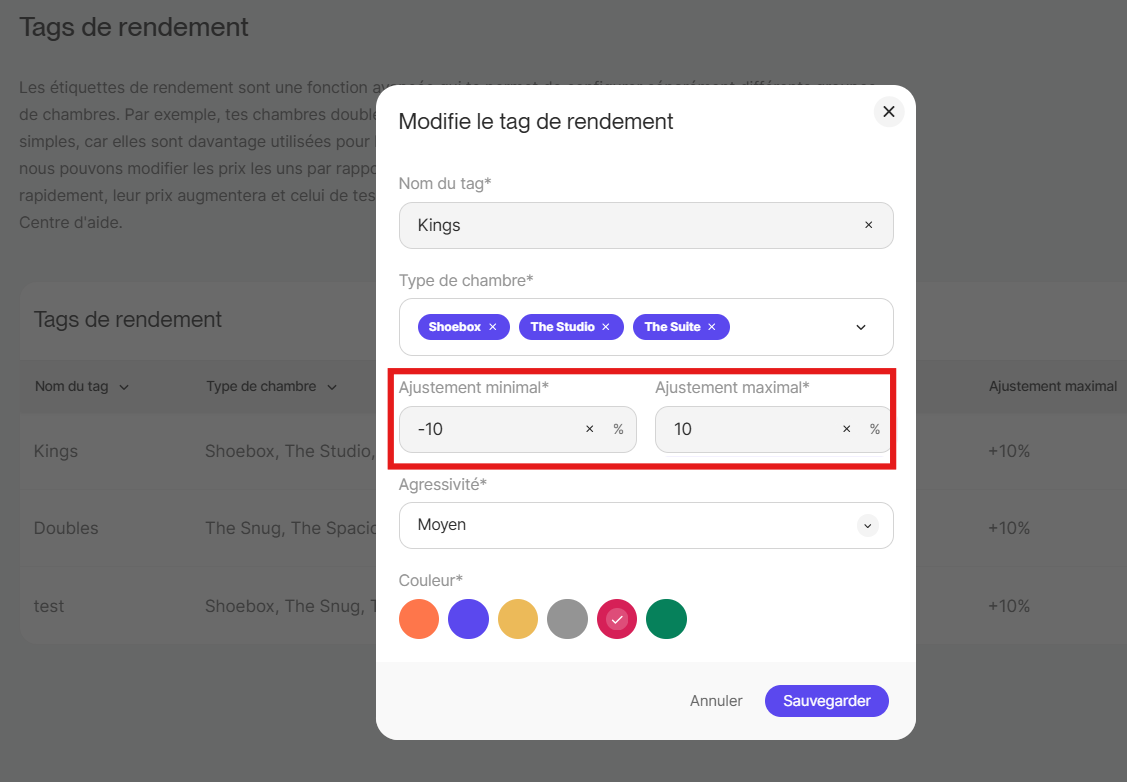Open the Agressivité dropdown
This screenshot has width=1127, height=782.
[x=867, y=525]
